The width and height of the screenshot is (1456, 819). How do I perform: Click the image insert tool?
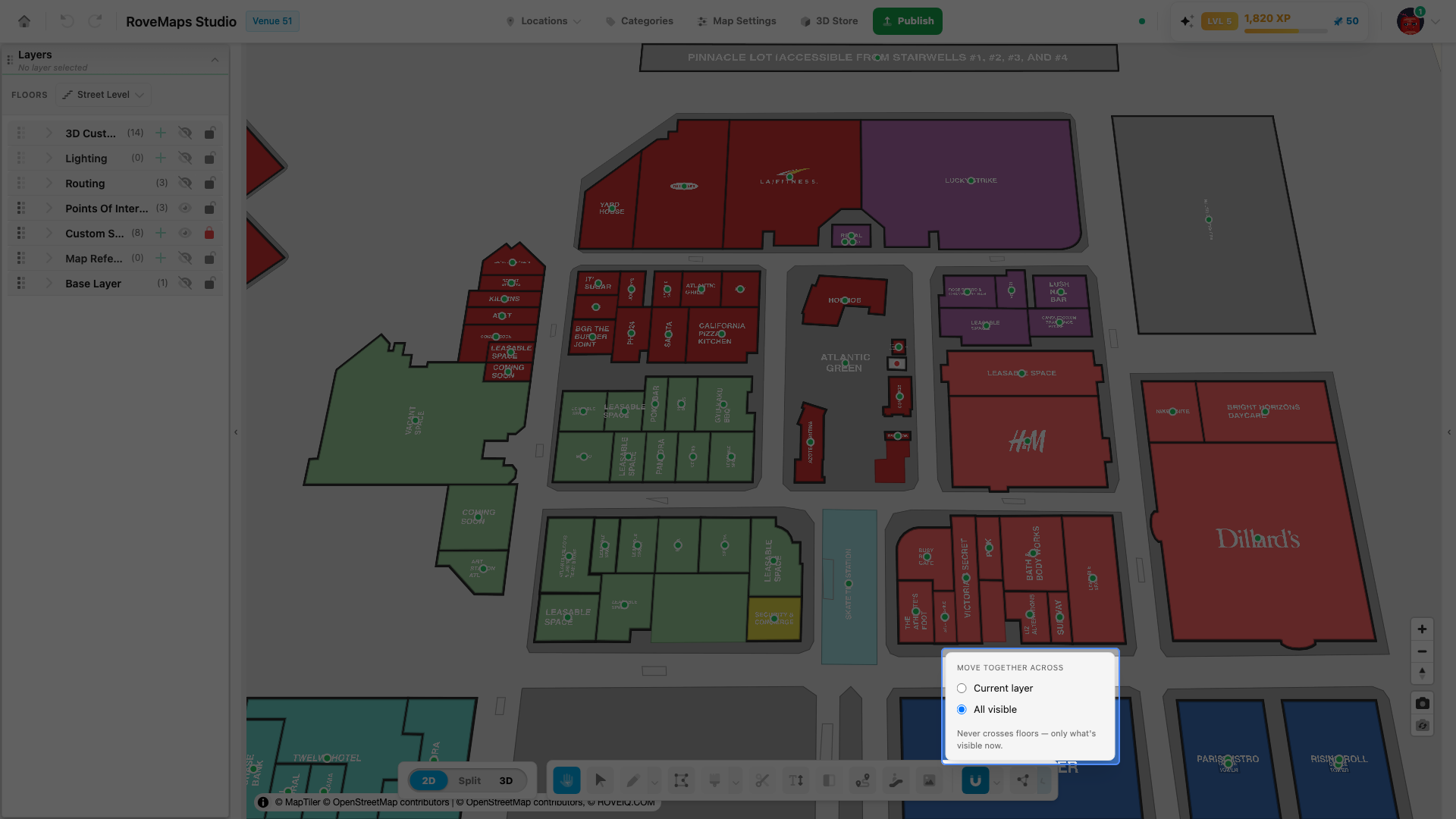tap(929, 780)
